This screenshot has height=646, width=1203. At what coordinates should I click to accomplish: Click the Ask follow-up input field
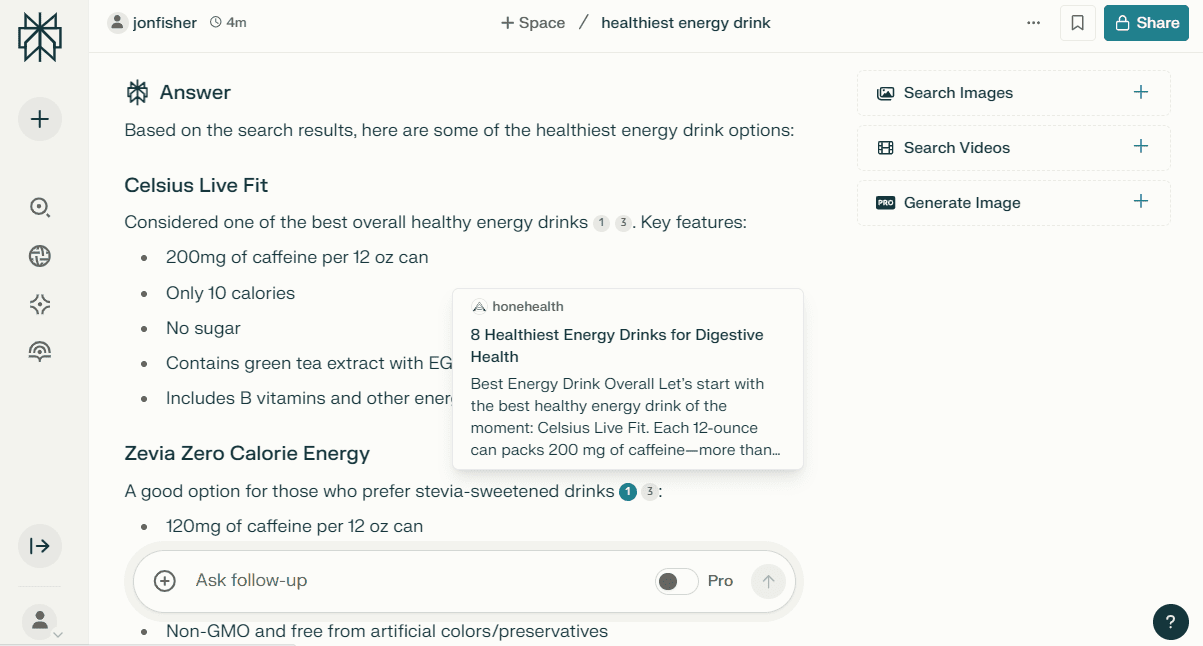click(x=400, y=581)
